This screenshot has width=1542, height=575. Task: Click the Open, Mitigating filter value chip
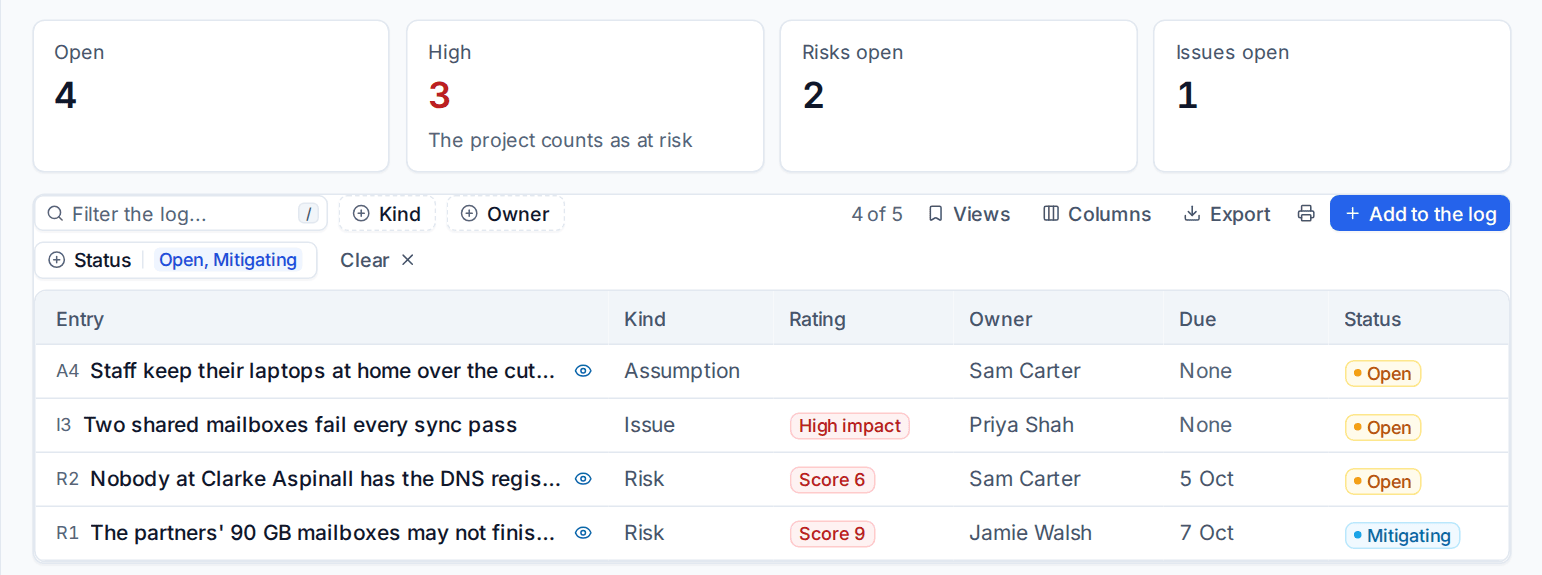tap(228, 260)
